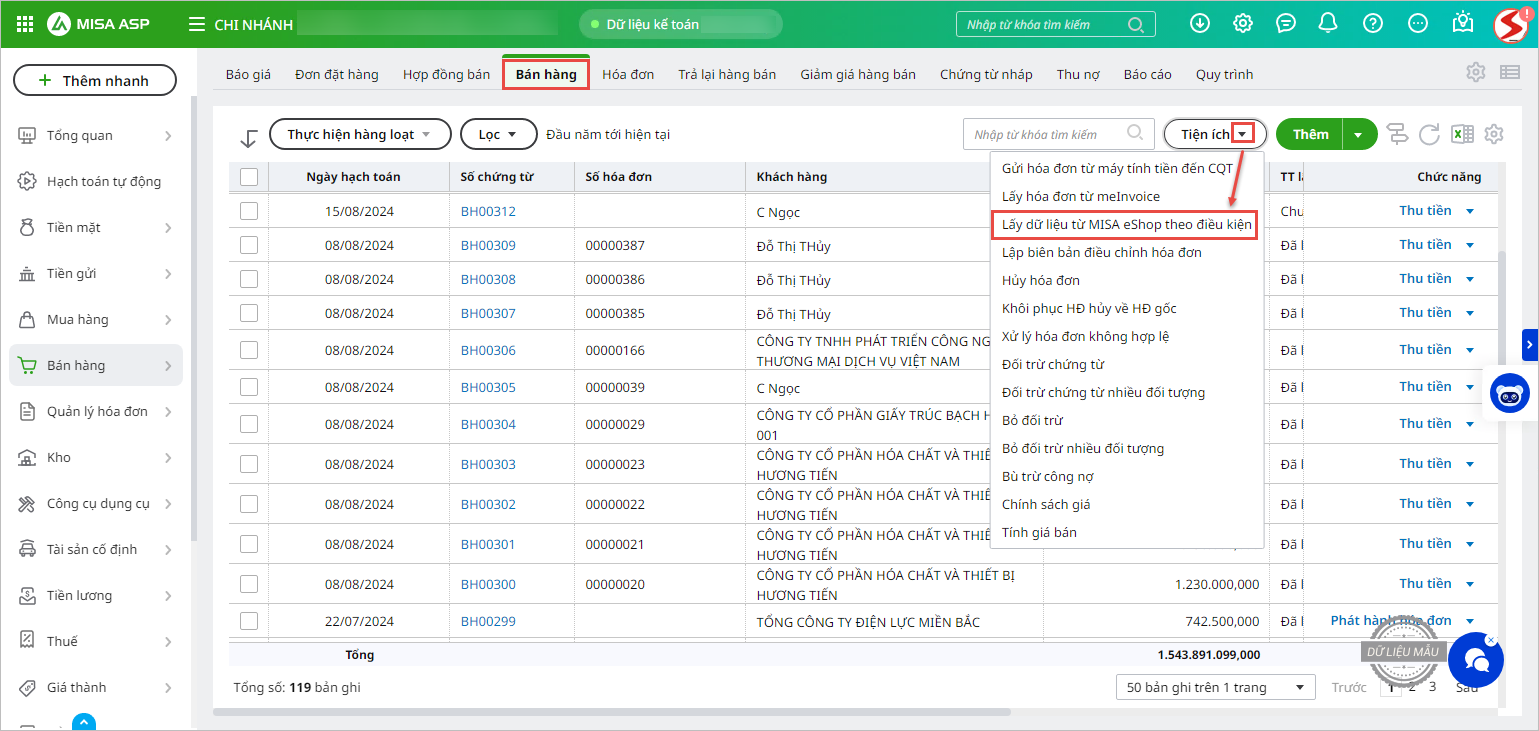Open the 50 bản ghi trên 1 trang dropdown

pos(1215,688)
